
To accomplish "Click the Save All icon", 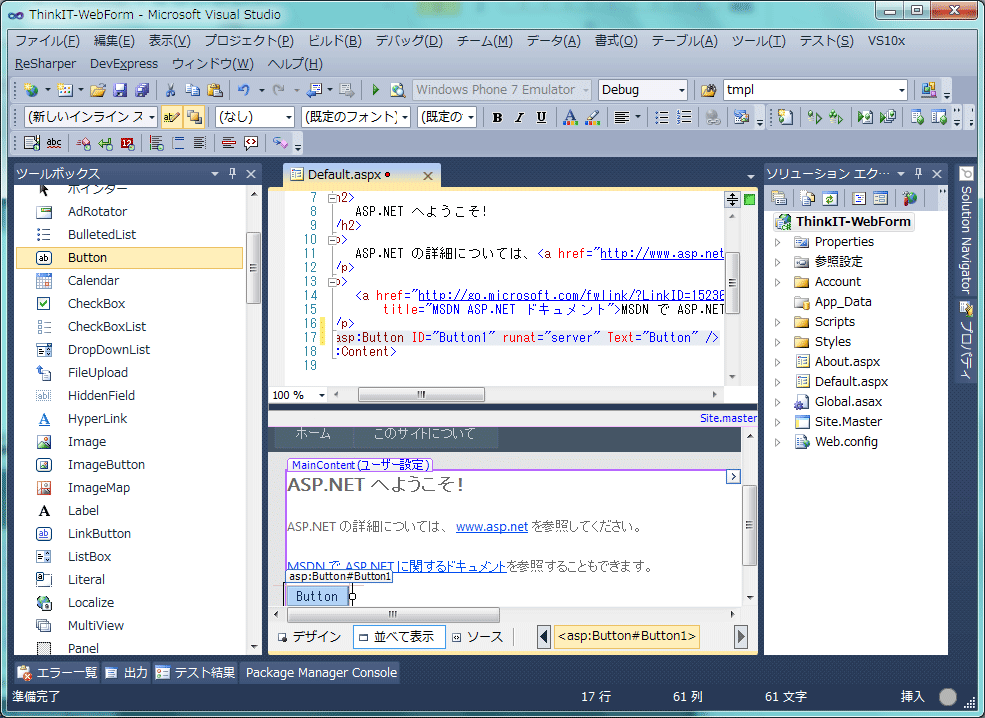I will [143, 90].
